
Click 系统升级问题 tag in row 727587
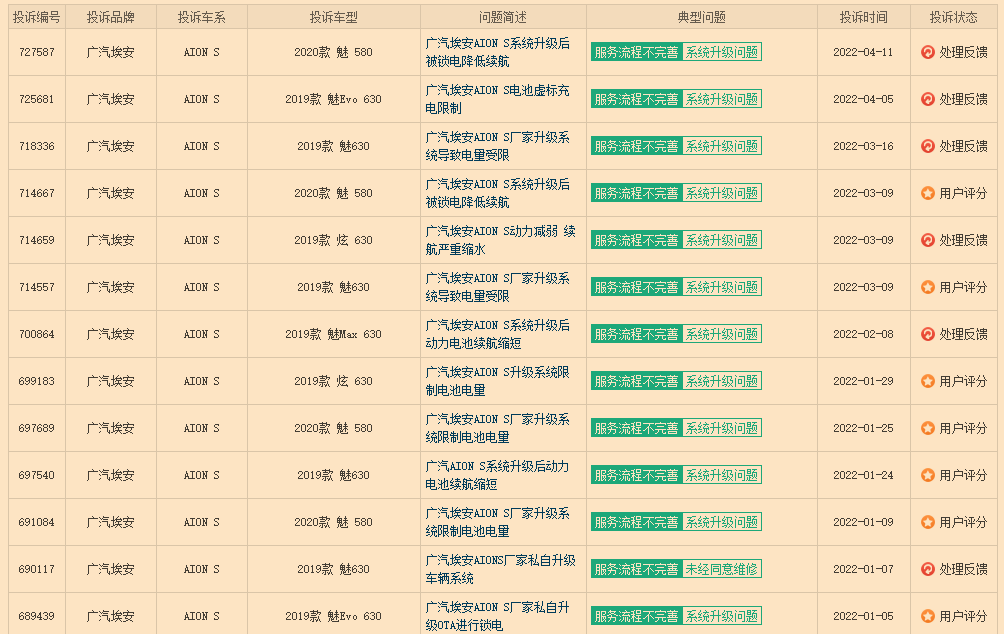point(722,53)
